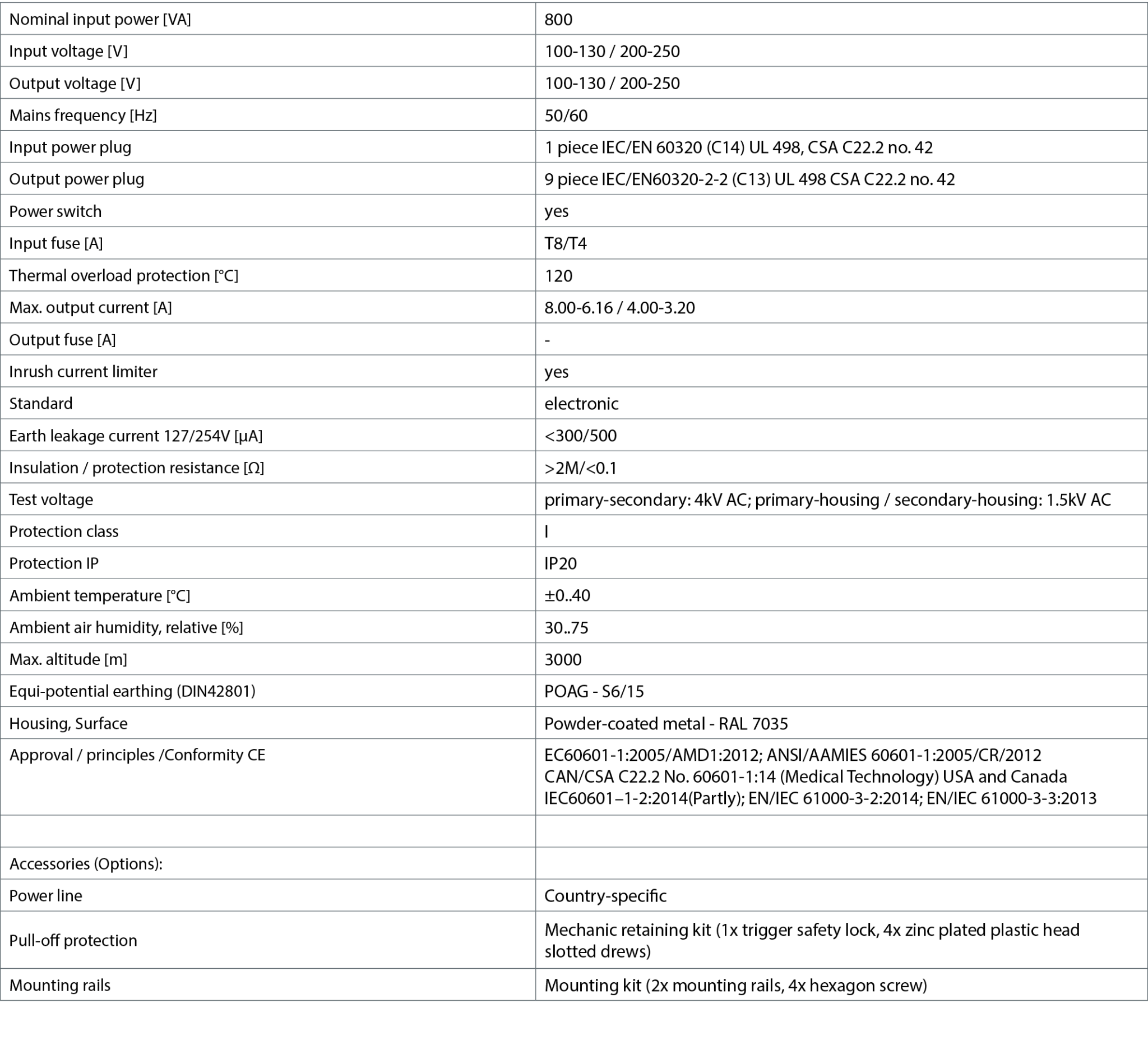
Task: Select the 'Inrush current limiter' label
Action: [84, 371]
